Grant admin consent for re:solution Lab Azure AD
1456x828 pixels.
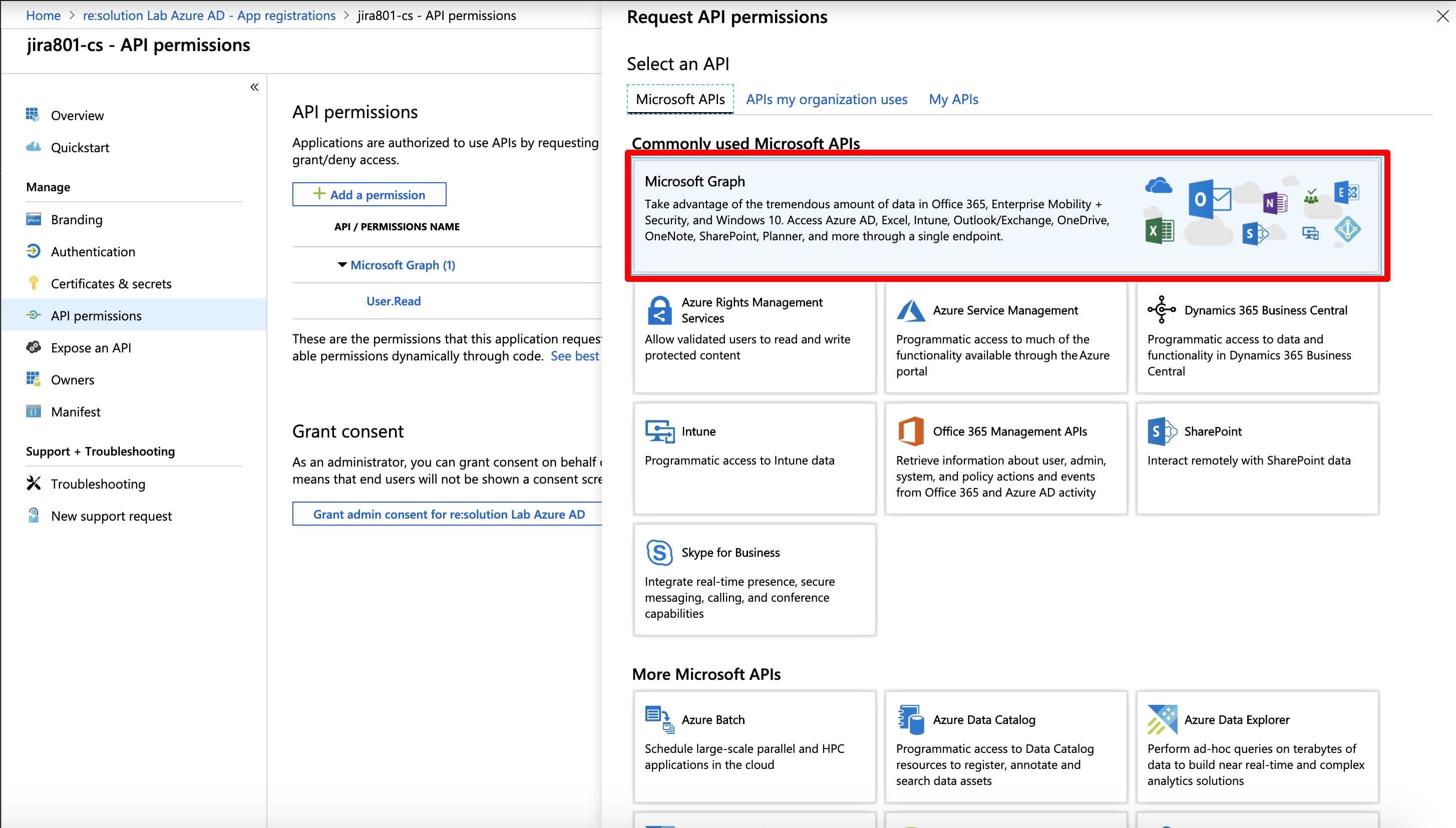point(448,514)
